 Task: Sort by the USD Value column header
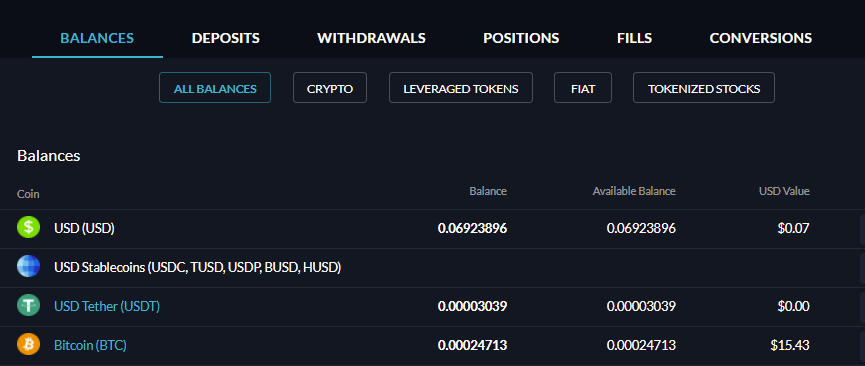click(784, 192)
